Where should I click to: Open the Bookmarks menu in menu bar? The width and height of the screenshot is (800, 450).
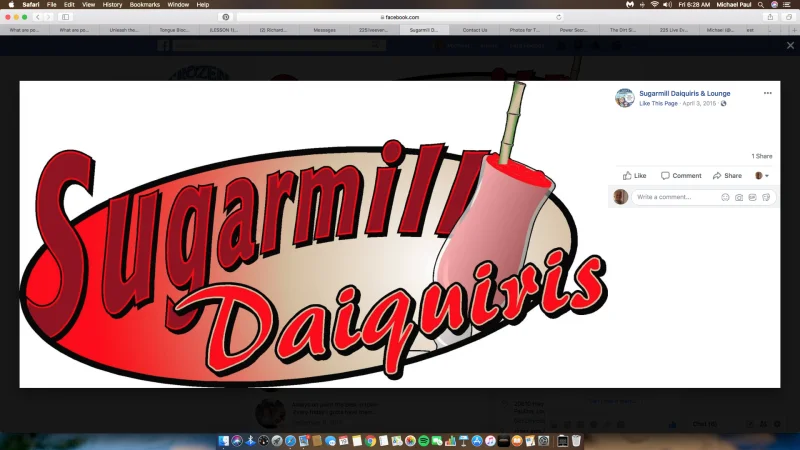coord(144,5)
